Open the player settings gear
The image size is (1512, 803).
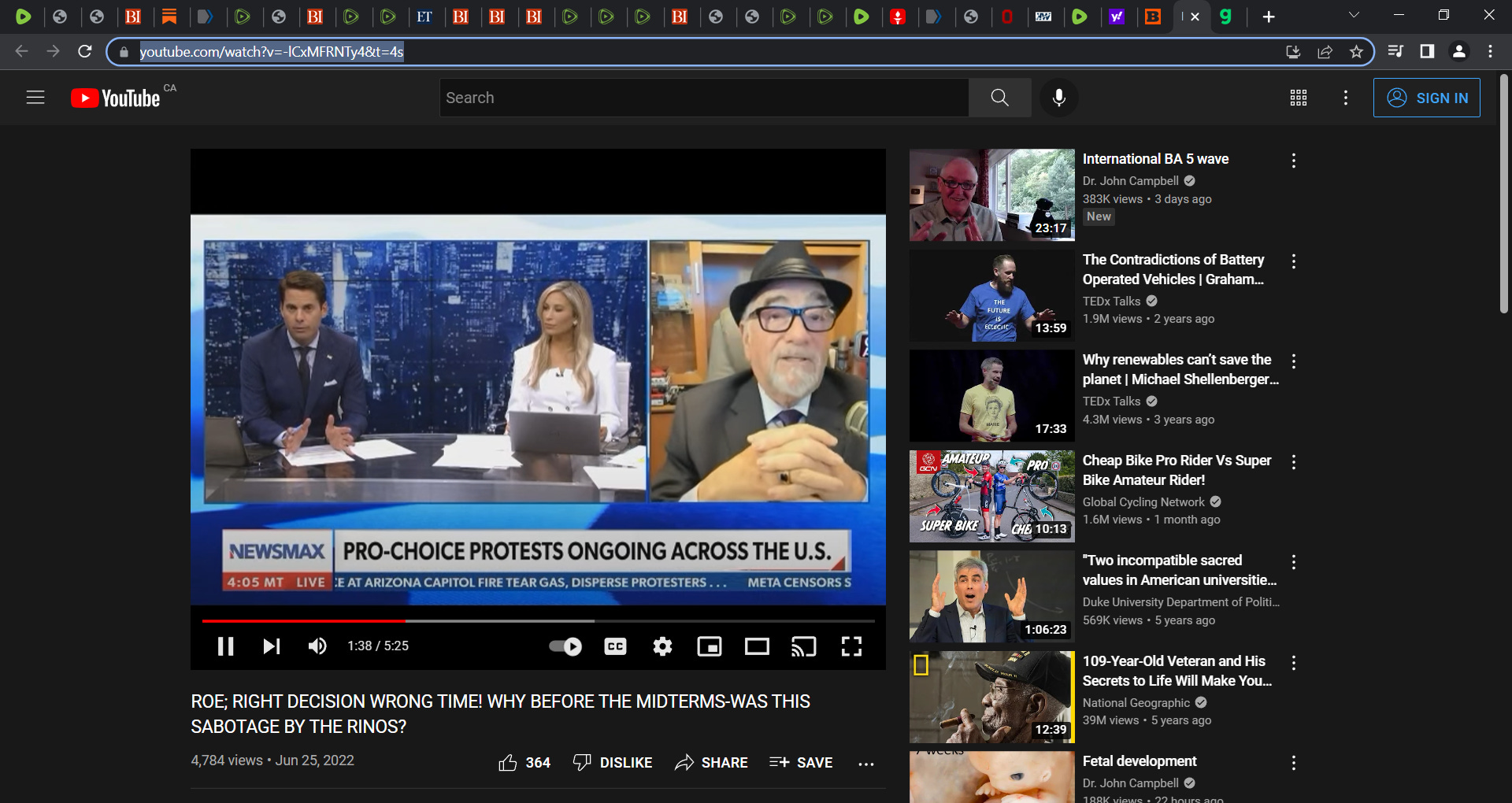pyautogui.click(x=662, y=646)
